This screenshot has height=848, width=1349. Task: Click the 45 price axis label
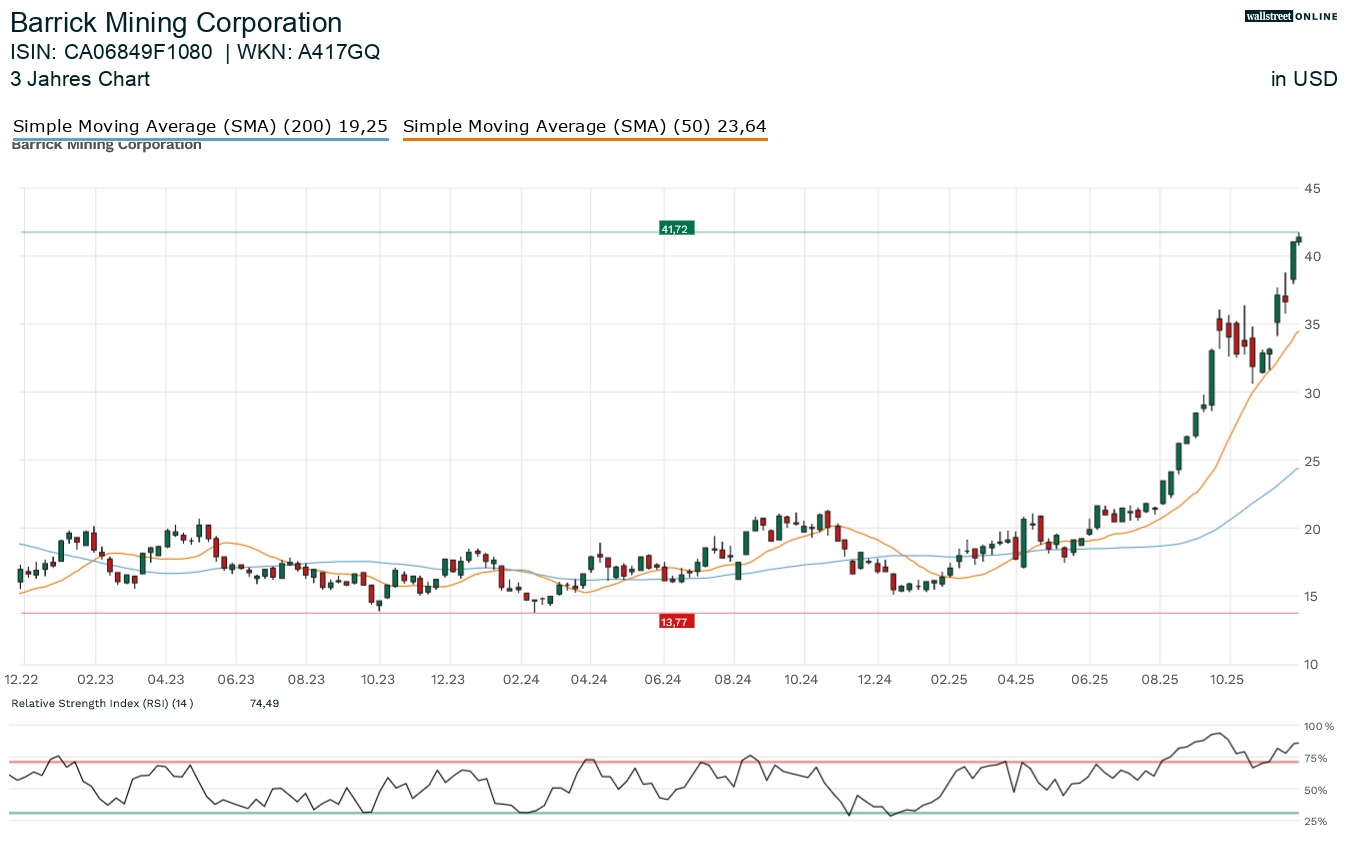point(1311,188)
